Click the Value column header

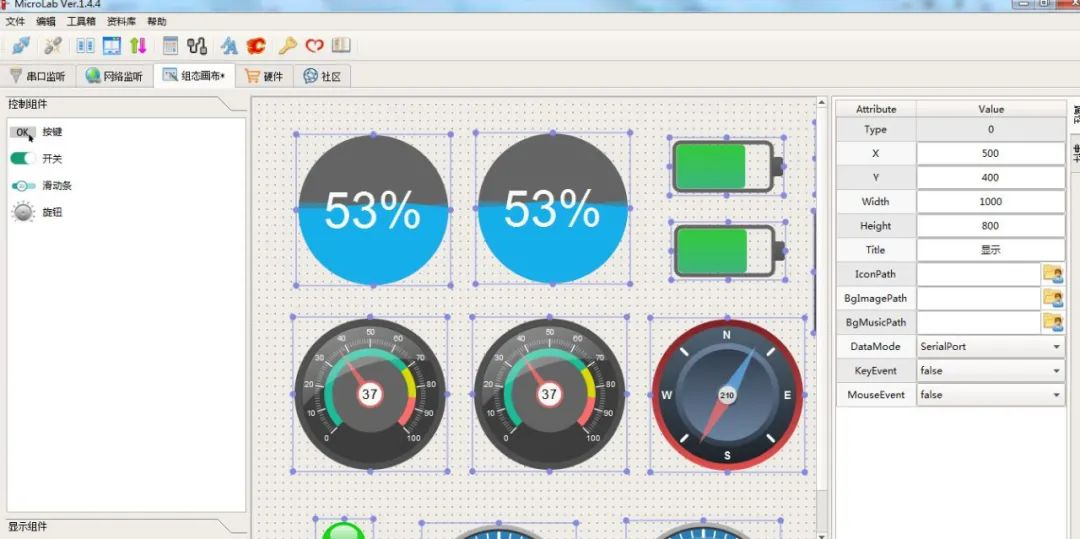point(990,109)
